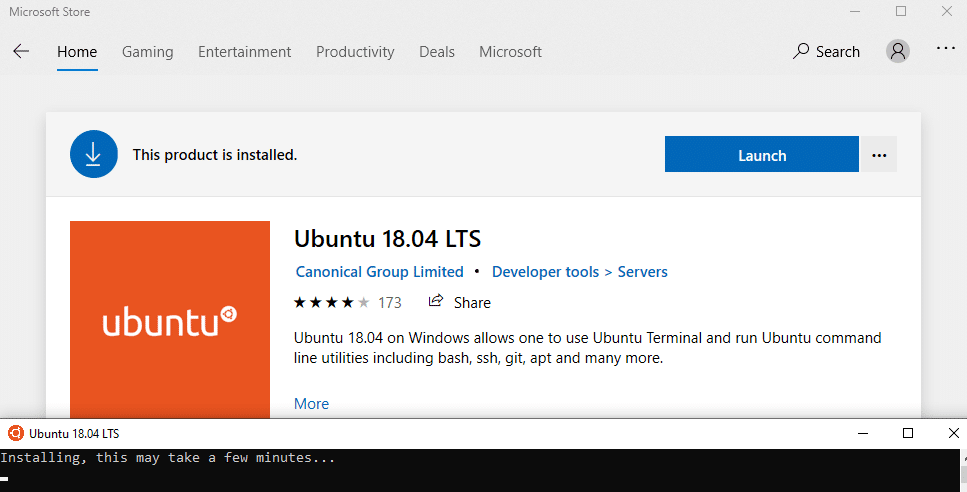Viewport: 967px width, 492px height.
Task: Click the Share label
Action: coord(472,303)
